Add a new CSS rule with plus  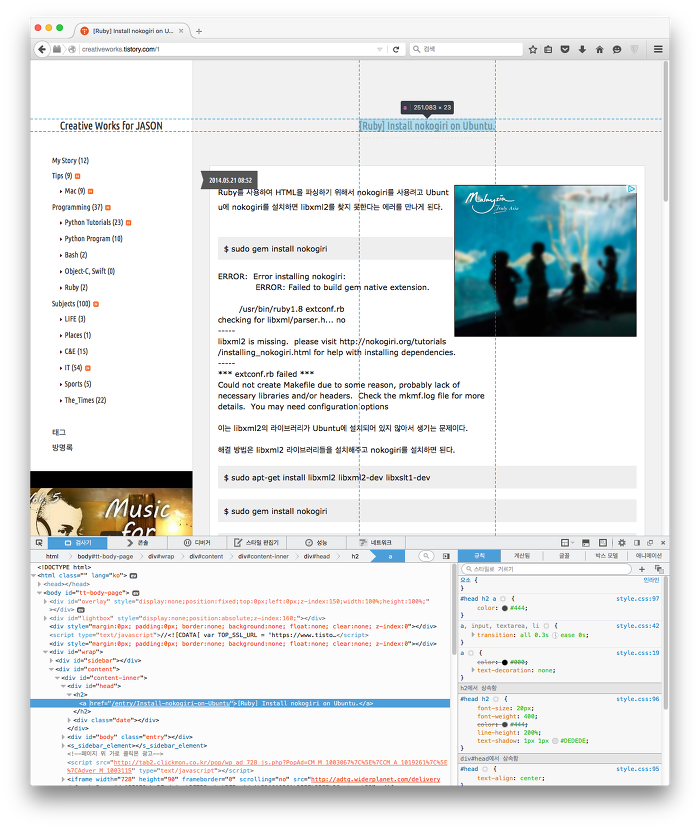point(642,569)
